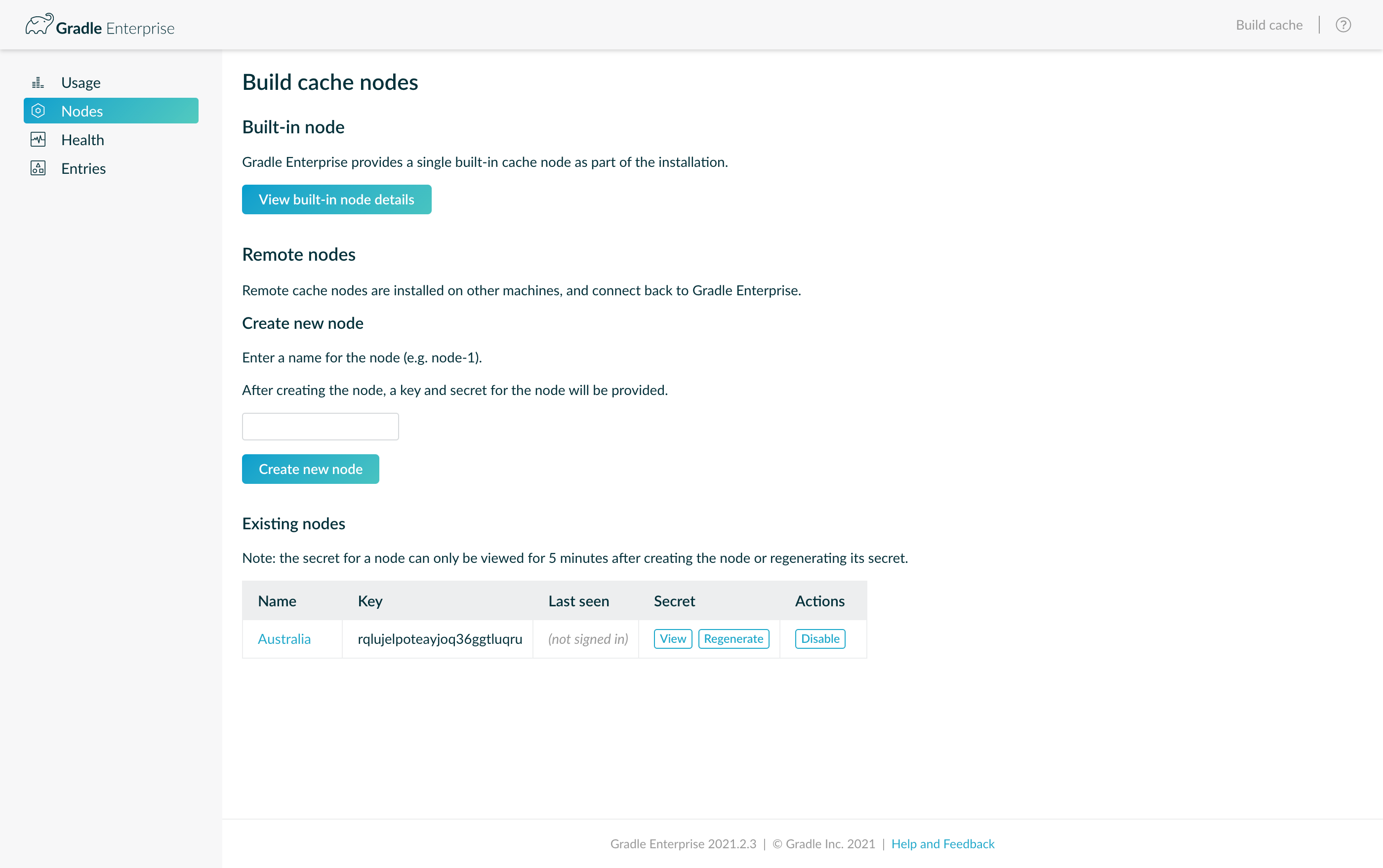
Task: Regenerate the Australia node's secret
Action: [x=733, y=639]
